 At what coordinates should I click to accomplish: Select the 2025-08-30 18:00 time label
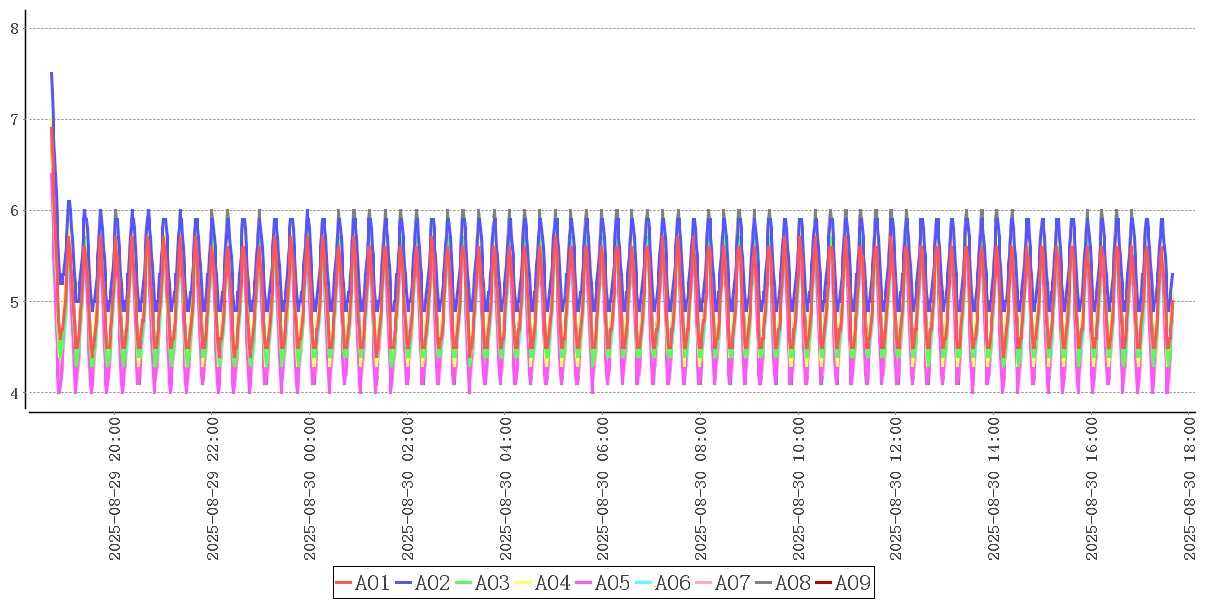tap(1191, 490)
